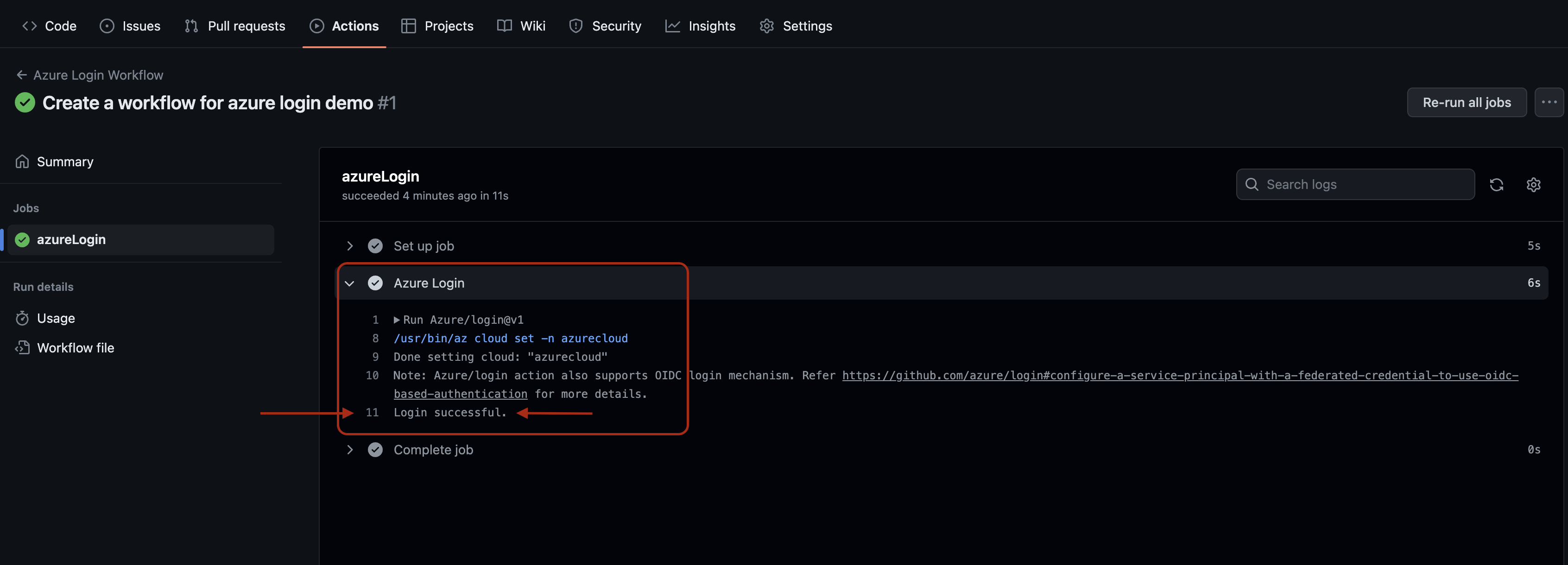
Task: Click the Code brackets icon
Action: point(29,25)
